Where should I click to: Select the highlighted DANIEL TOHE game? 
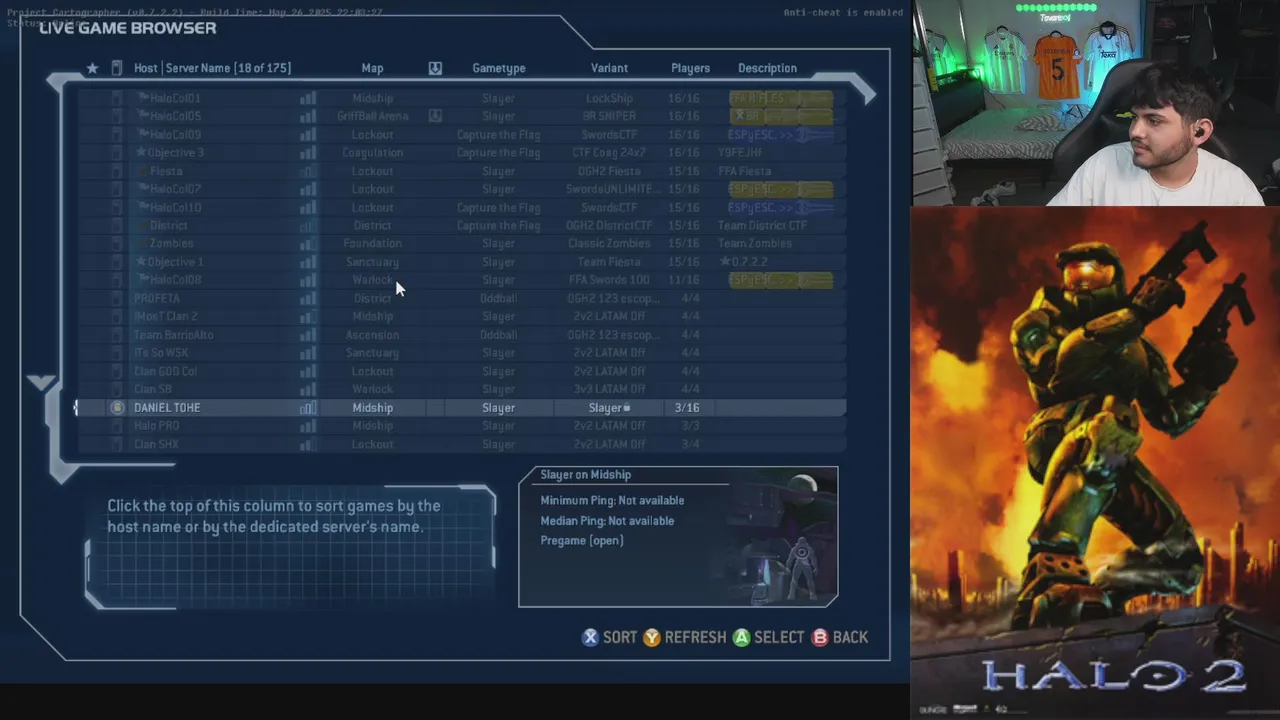462,408
